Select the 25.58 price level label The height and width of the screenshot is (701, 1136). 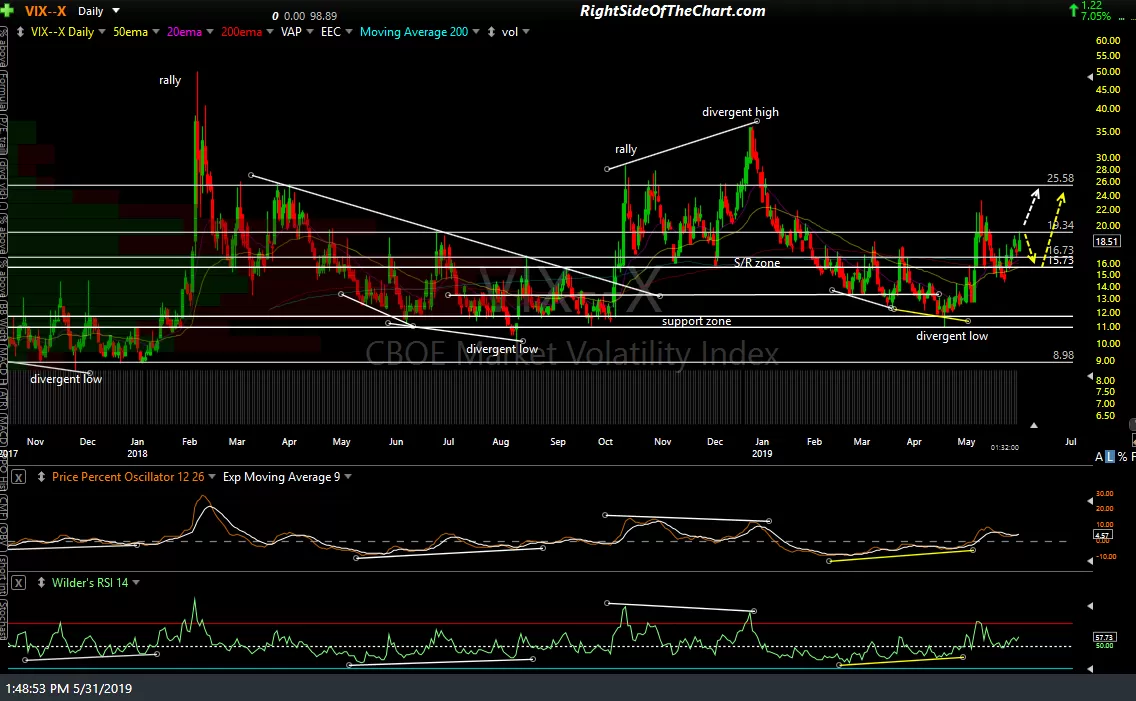[1060, 178]
